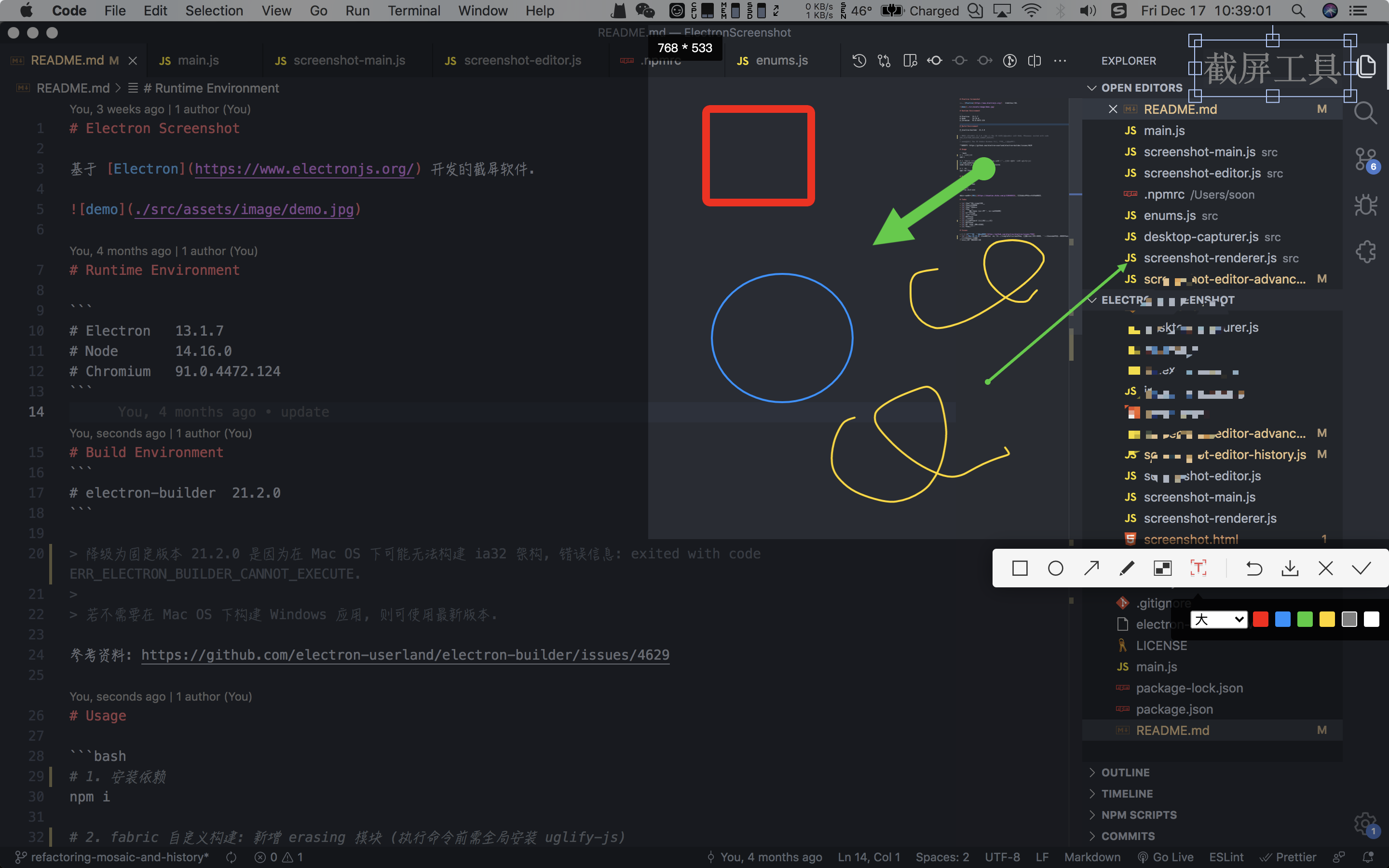Select the rectangle drawing tool
The height and width of the screenshot is (868, 1389).
click(1020, 569)
